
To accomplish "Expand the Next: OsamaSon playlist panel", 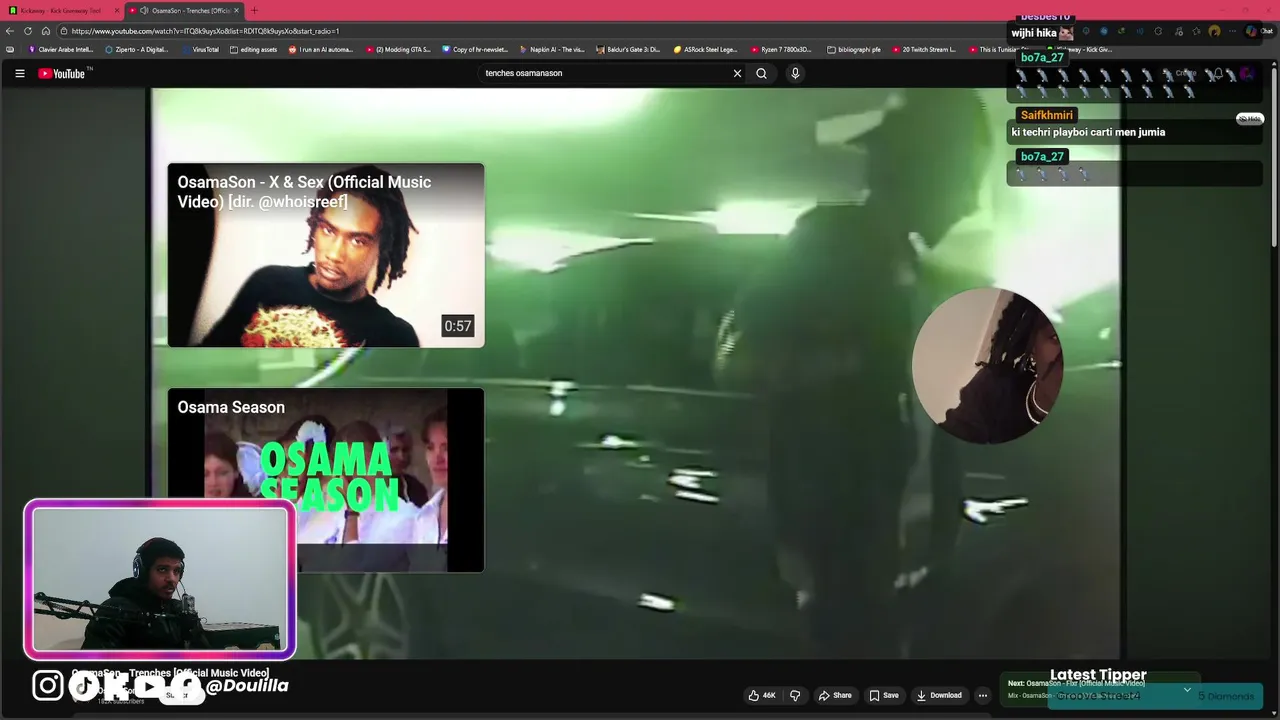I will pos(1186,689).
